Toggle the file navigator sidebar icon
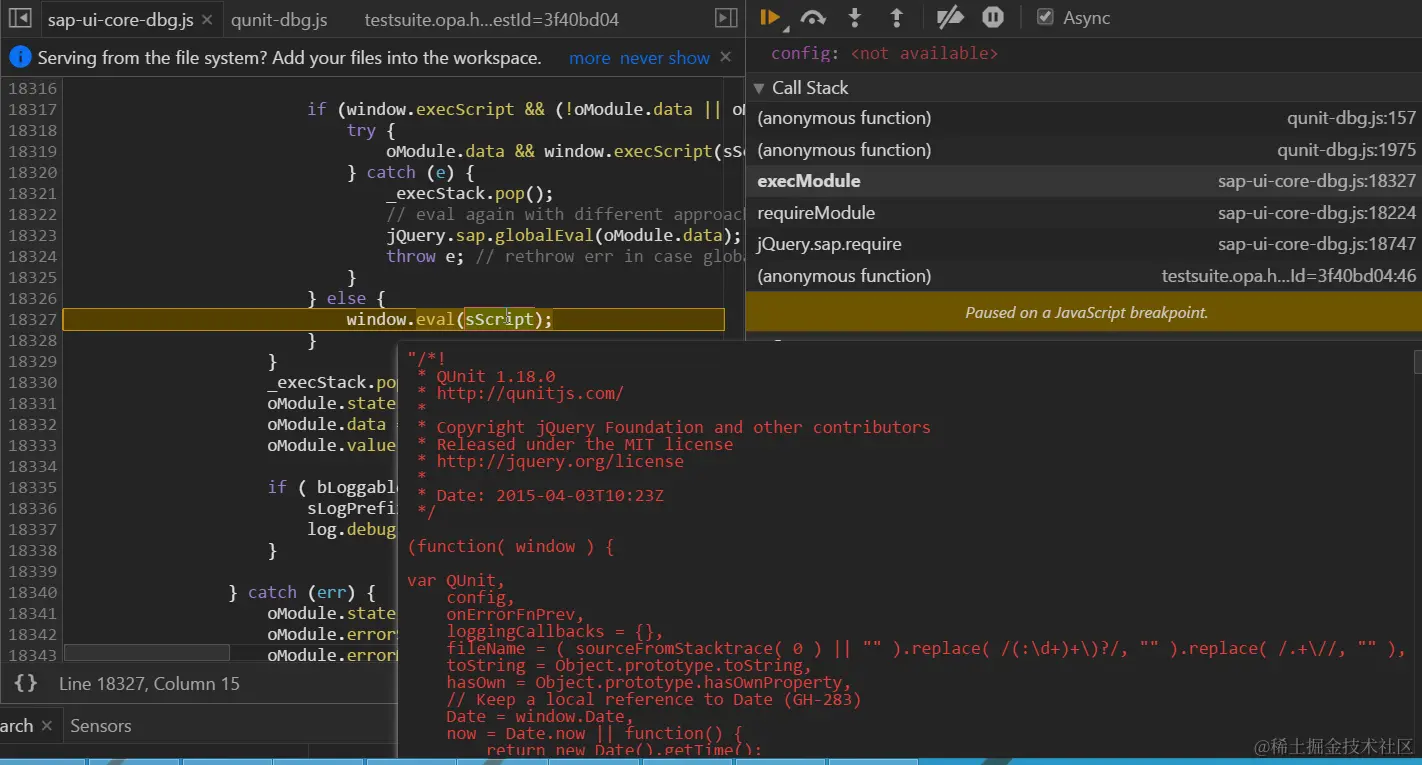Screen dimensions: 1422x765 19,19
